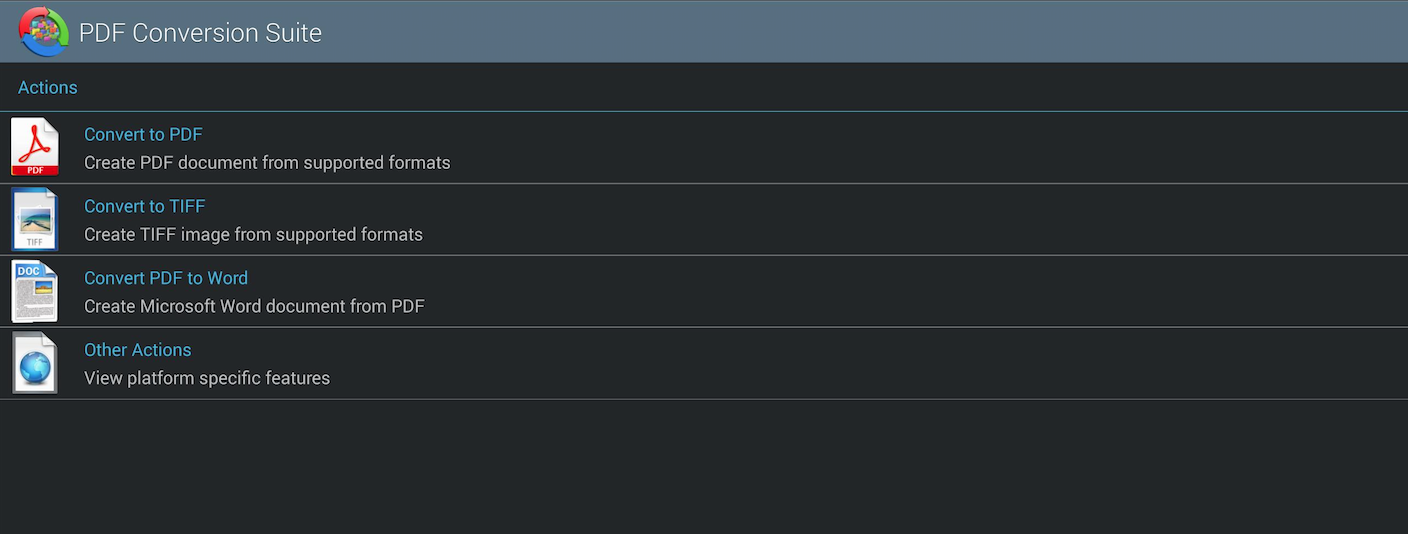
Task: Click 'View platform specific features' description
Action: coord(207,378)
